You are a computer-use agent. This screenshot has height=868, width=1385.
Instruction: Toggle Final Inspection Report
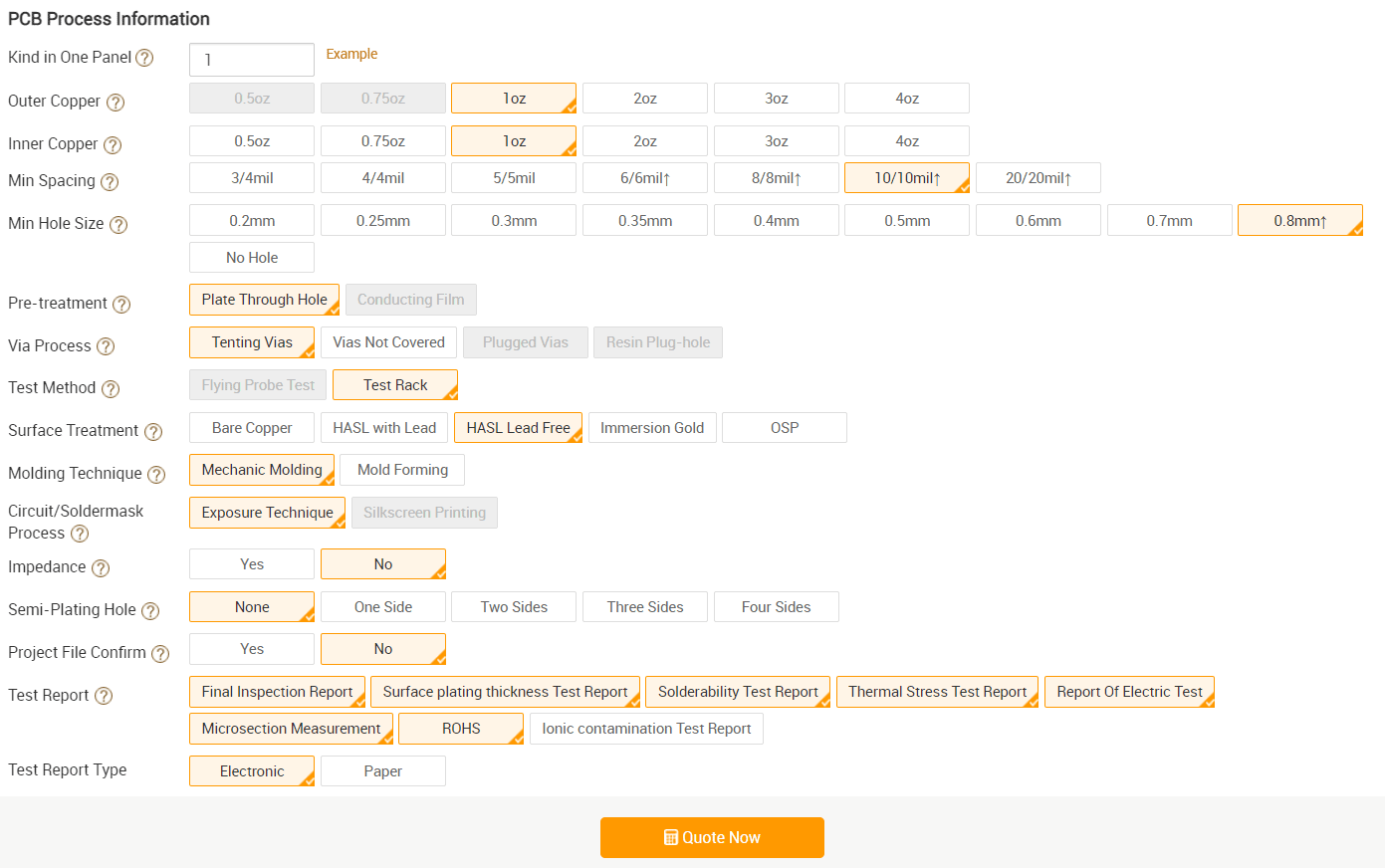coord(278,692)
